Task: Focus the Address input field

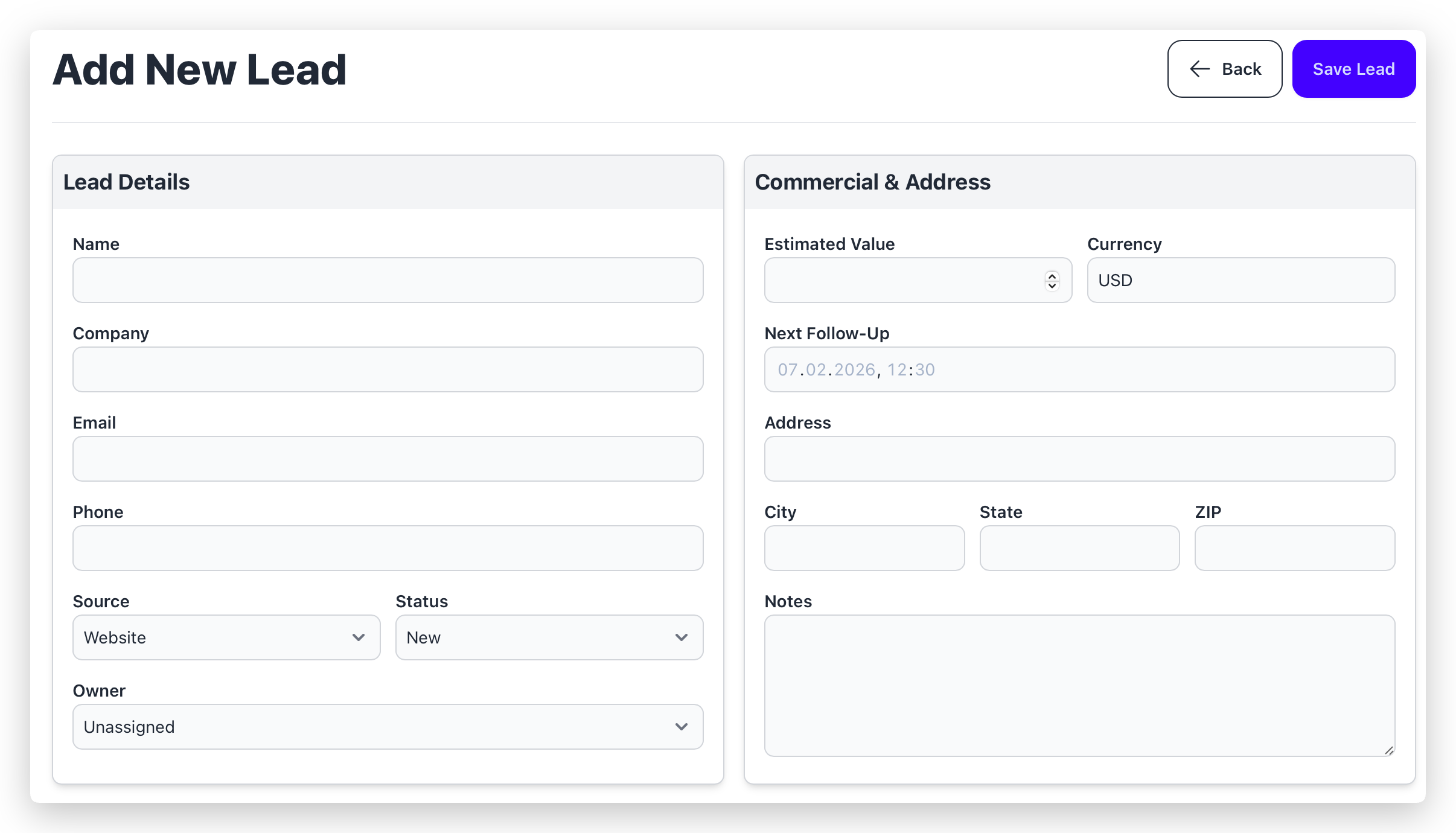Action: coord(1079,459)
